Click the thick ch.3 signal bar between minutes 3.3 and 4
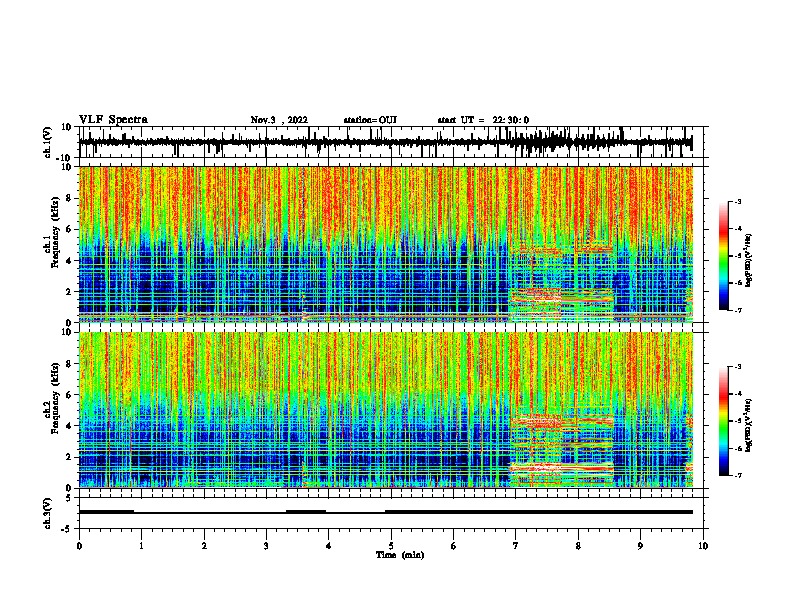This screenshot has height=612, width=792. click(306, 512)
